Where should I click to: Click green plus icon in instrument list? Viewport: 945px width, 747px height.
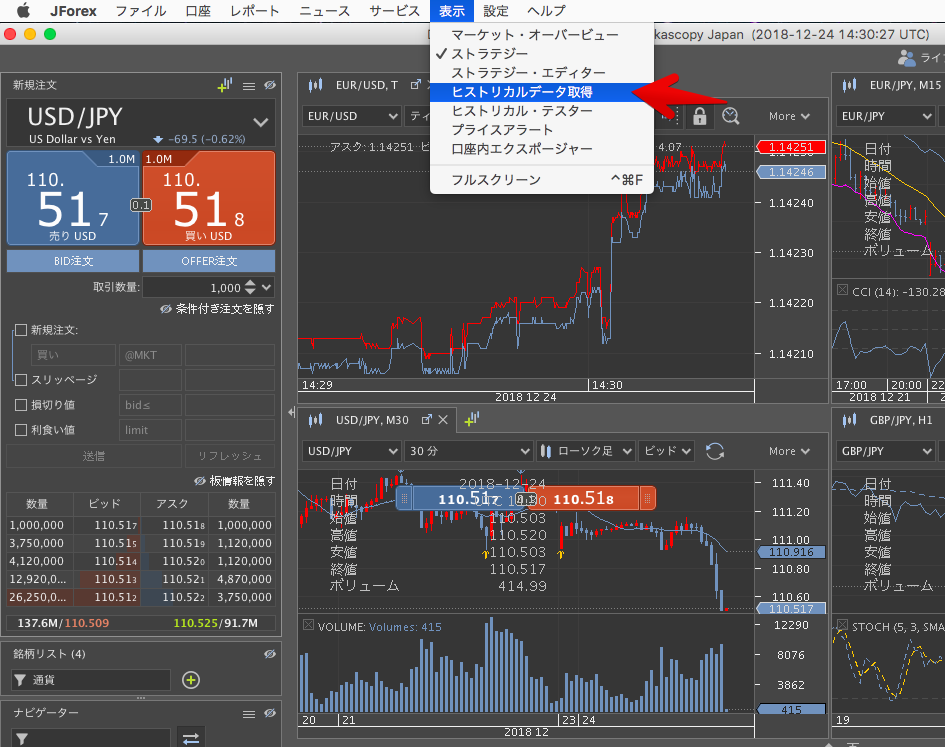tap(191, 680)
